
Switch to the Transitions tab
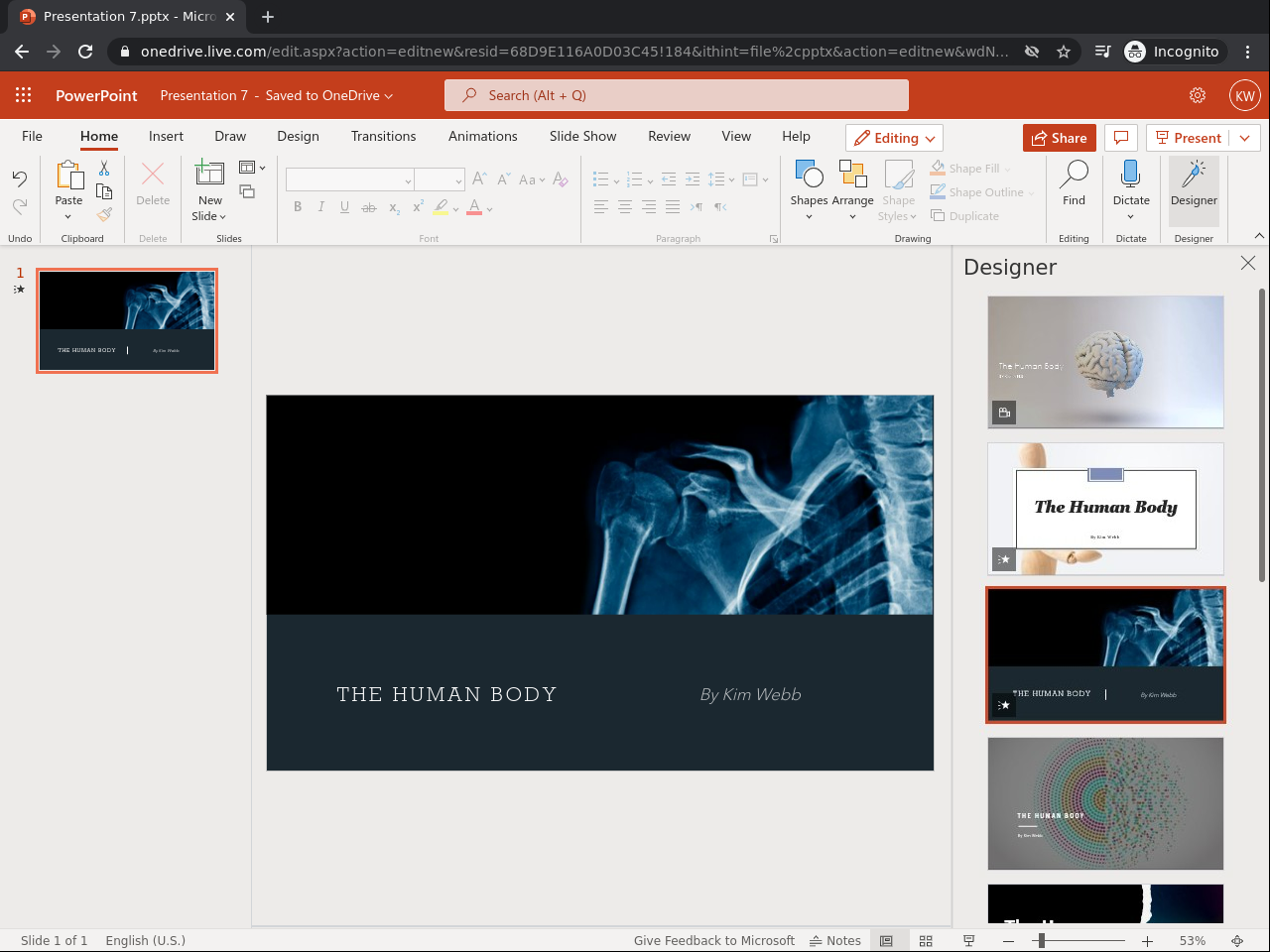coord(383,136)
